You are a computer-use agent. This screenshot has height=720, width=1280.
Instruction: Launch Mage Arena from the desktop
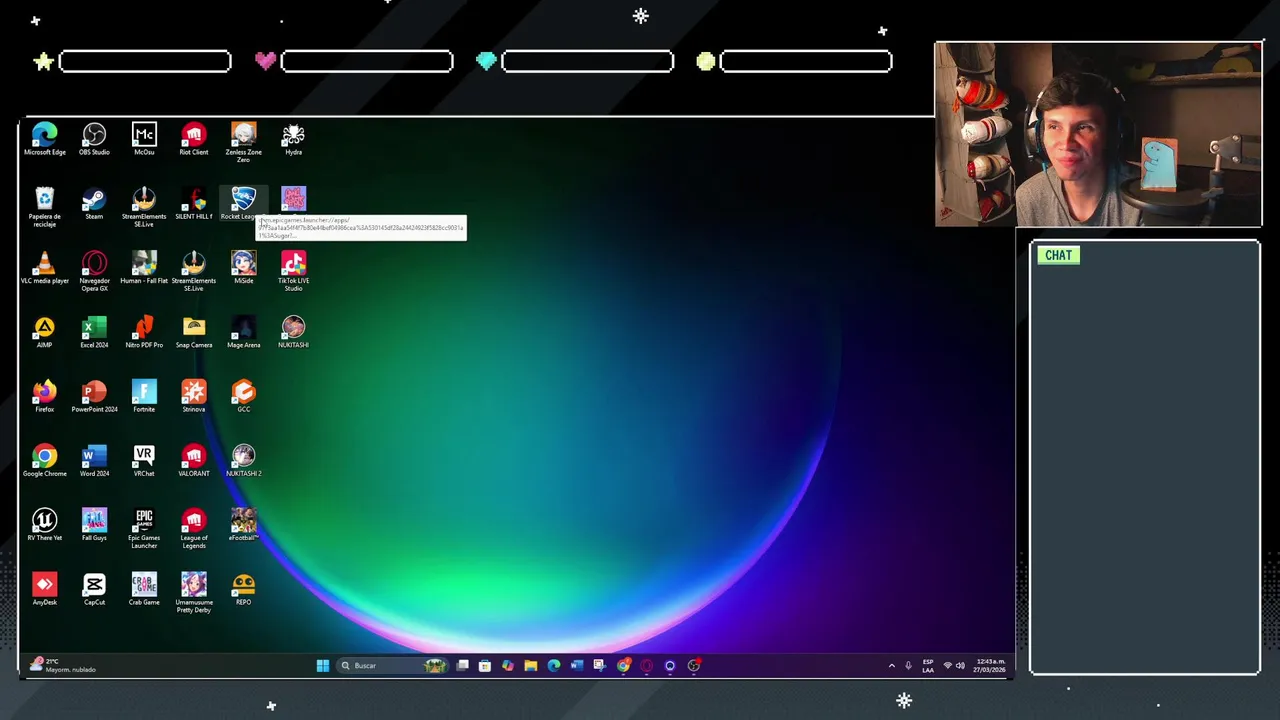pos(243,332)
